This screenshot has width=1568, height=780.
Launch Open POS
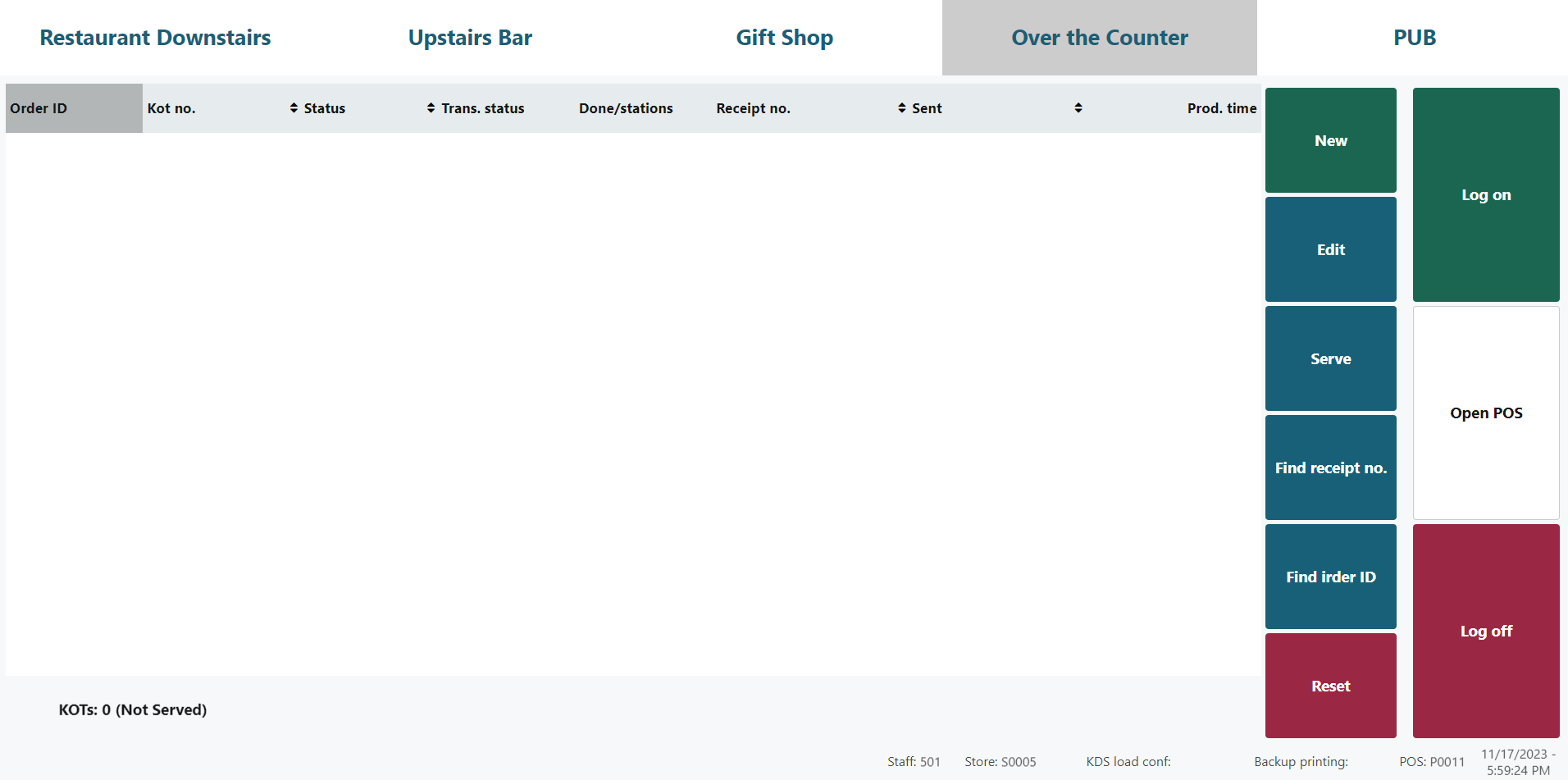1486,413
